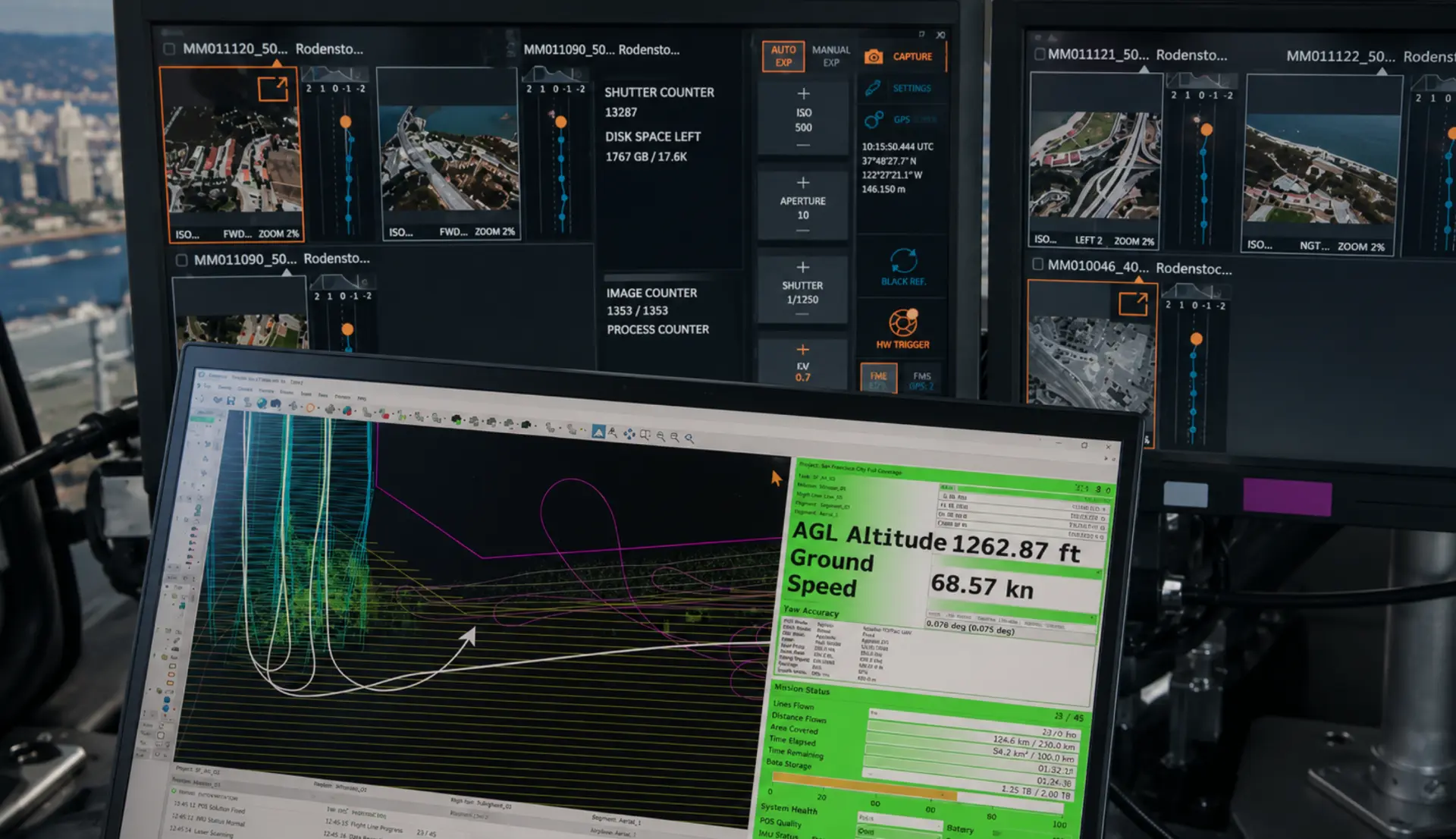Click the GPS satellite link icon
1456x839 pixels.
874,119
